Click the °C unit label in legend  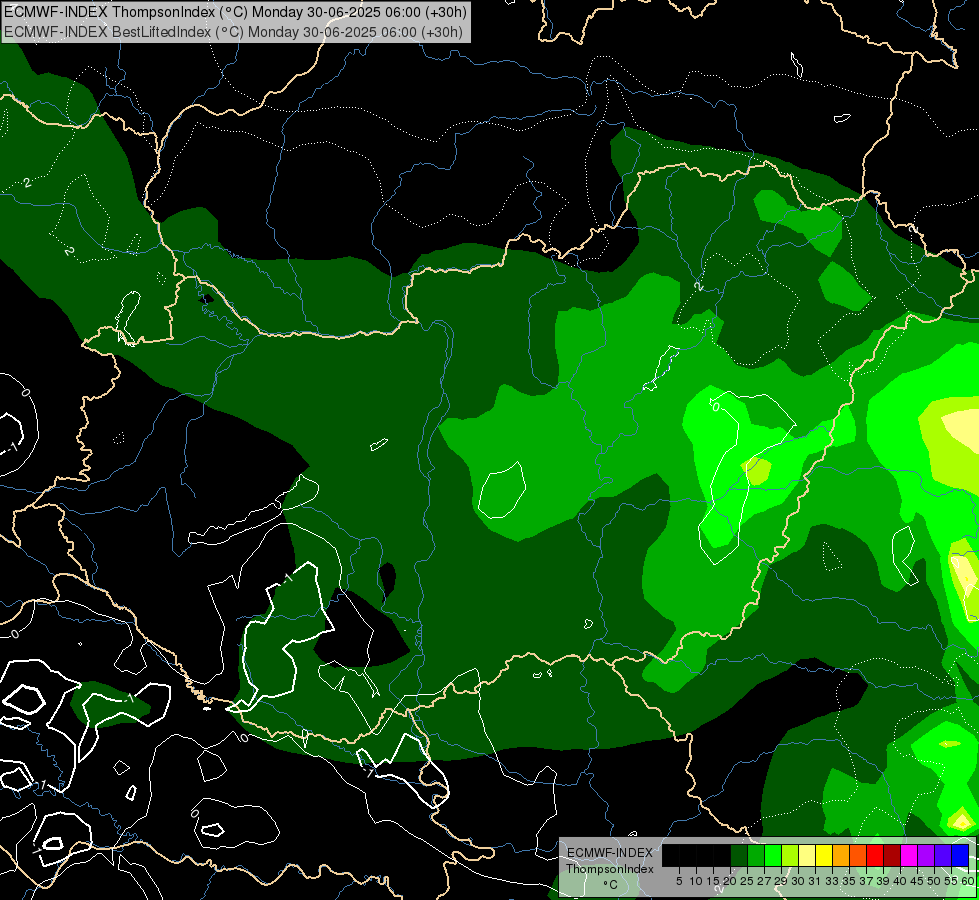[611, 884]
